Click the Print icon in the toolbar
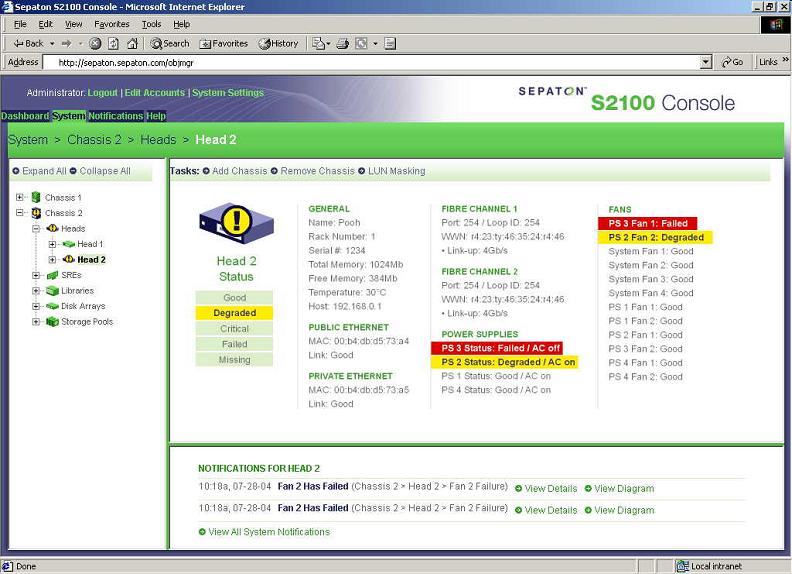This screenshot has width=792, height=574. pyautogui.click(x=342, y=43)
